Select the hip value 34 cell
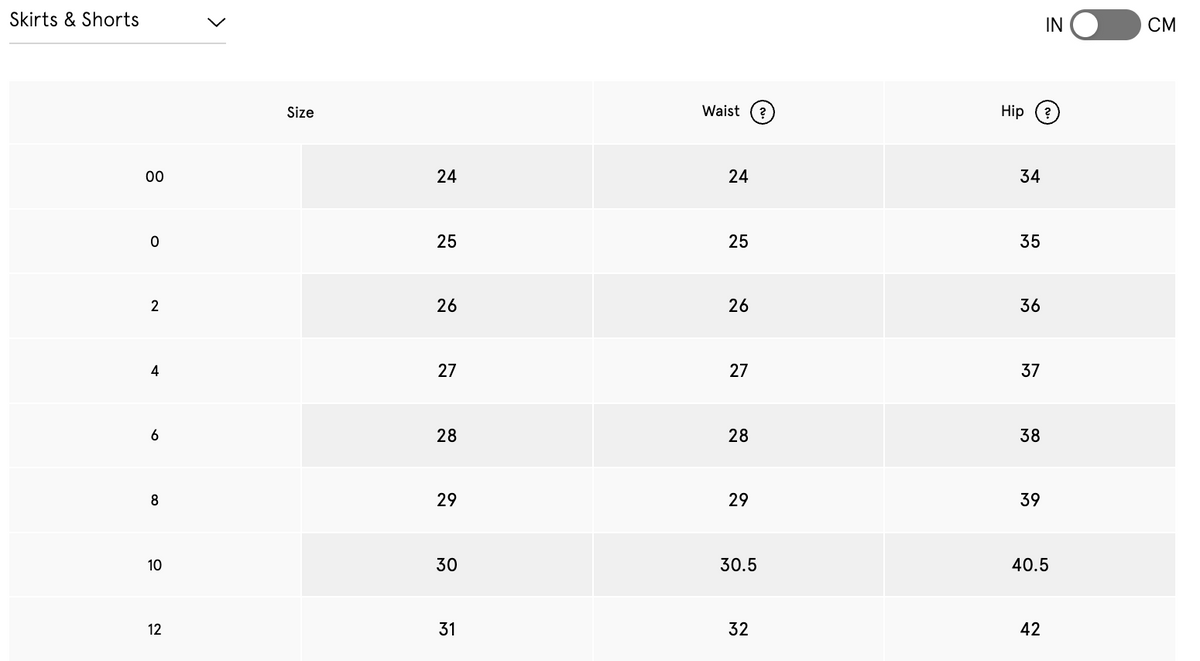This screenshot has height=661, width=1200. 1030,177
